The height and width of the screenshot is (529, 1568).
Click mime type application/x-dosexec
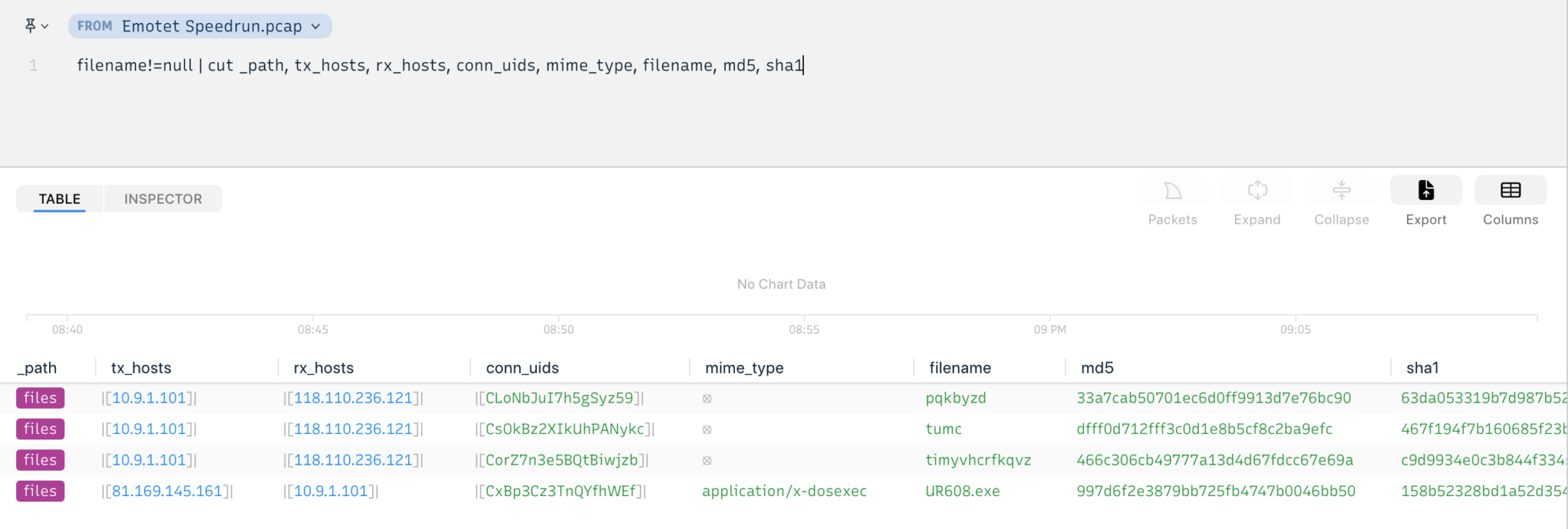pos(784,491)
